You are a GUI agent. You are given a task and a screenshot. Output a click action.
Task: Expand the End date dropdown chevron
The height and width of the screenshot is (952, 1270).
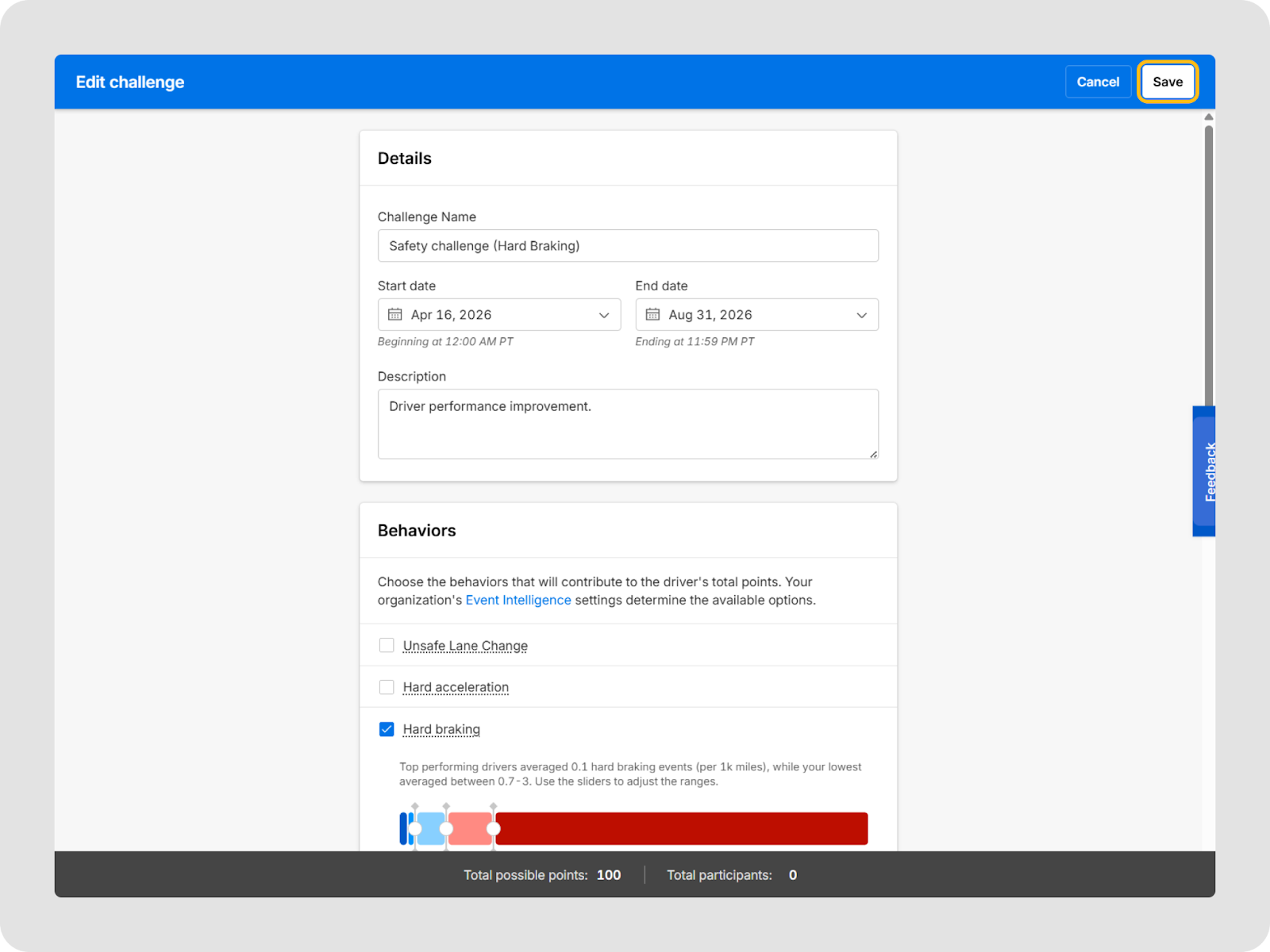coord(861,316)
